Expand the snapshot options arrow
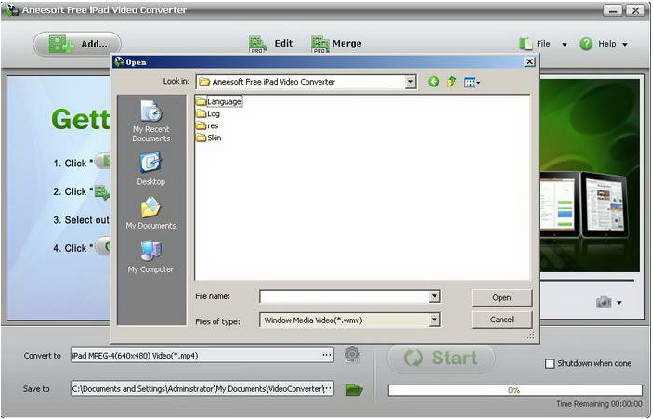 pyautogui.click(x=619, y=303)
